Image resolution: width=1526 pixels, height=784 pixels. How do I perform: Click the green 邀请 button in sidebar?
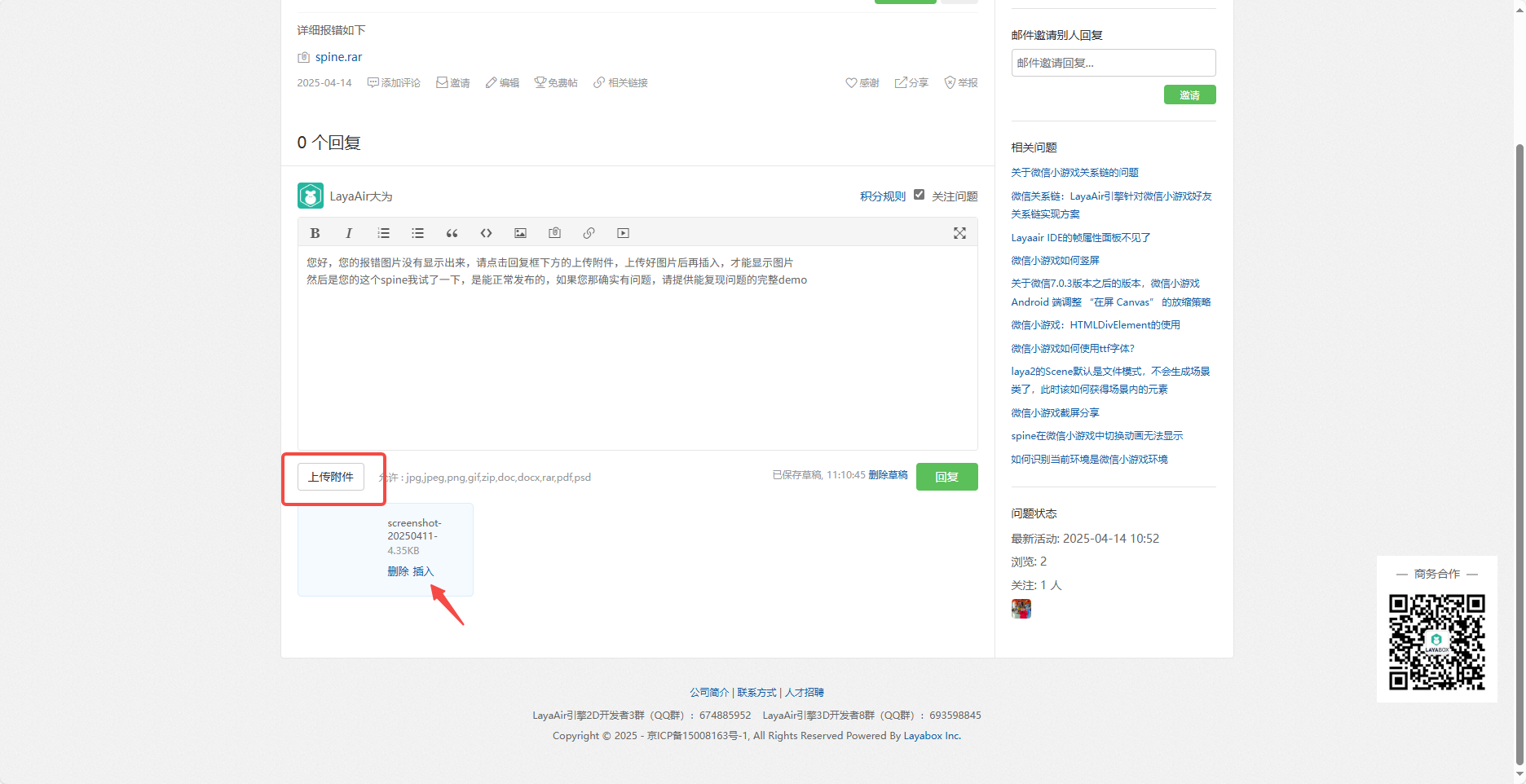pos(1189,95)
